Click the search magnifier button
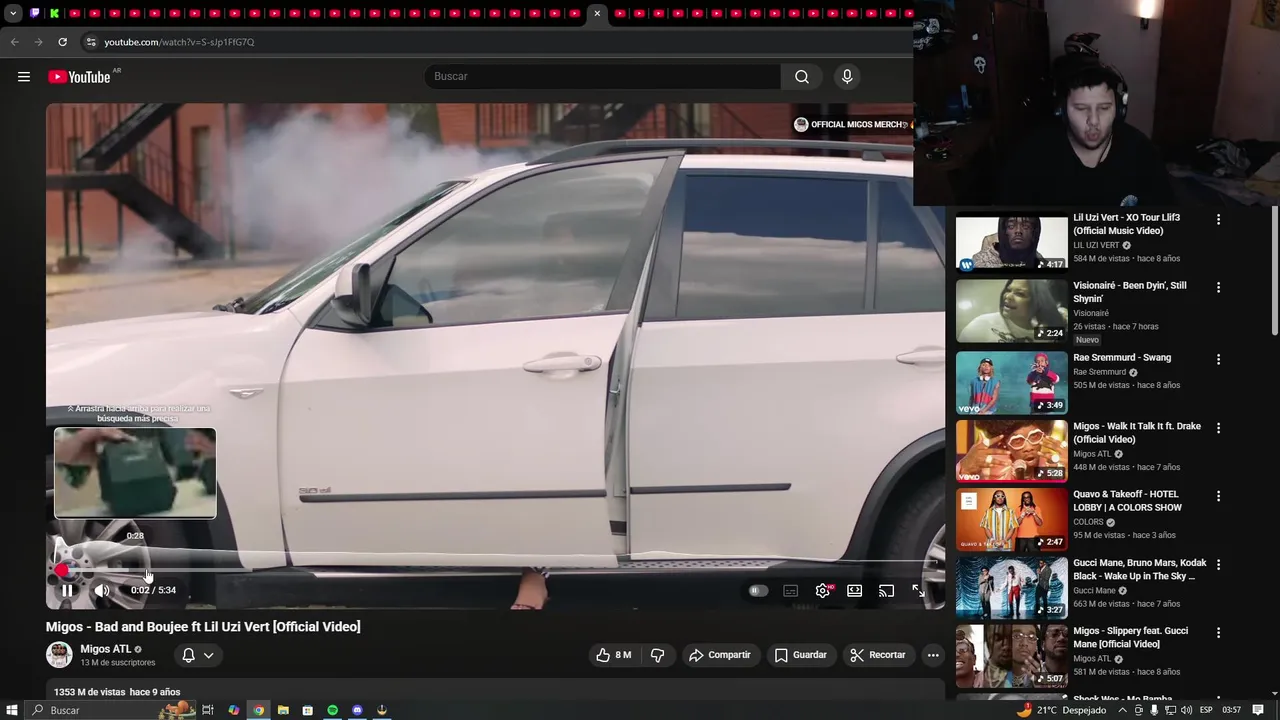This screenshot has height=720, width=1280. [x=802, y=77]
